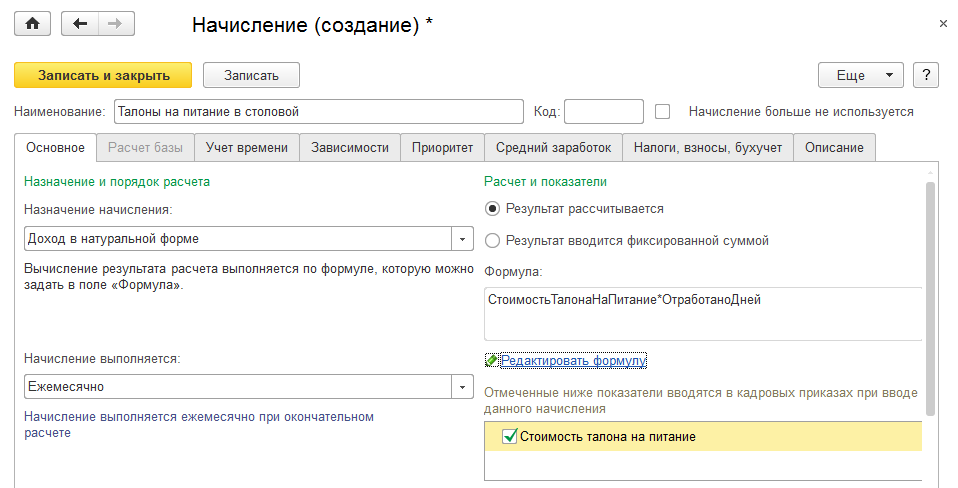Uncheck Стоимость талона на питание
Viewport: 958px width, 488px height.
(510, 436)
